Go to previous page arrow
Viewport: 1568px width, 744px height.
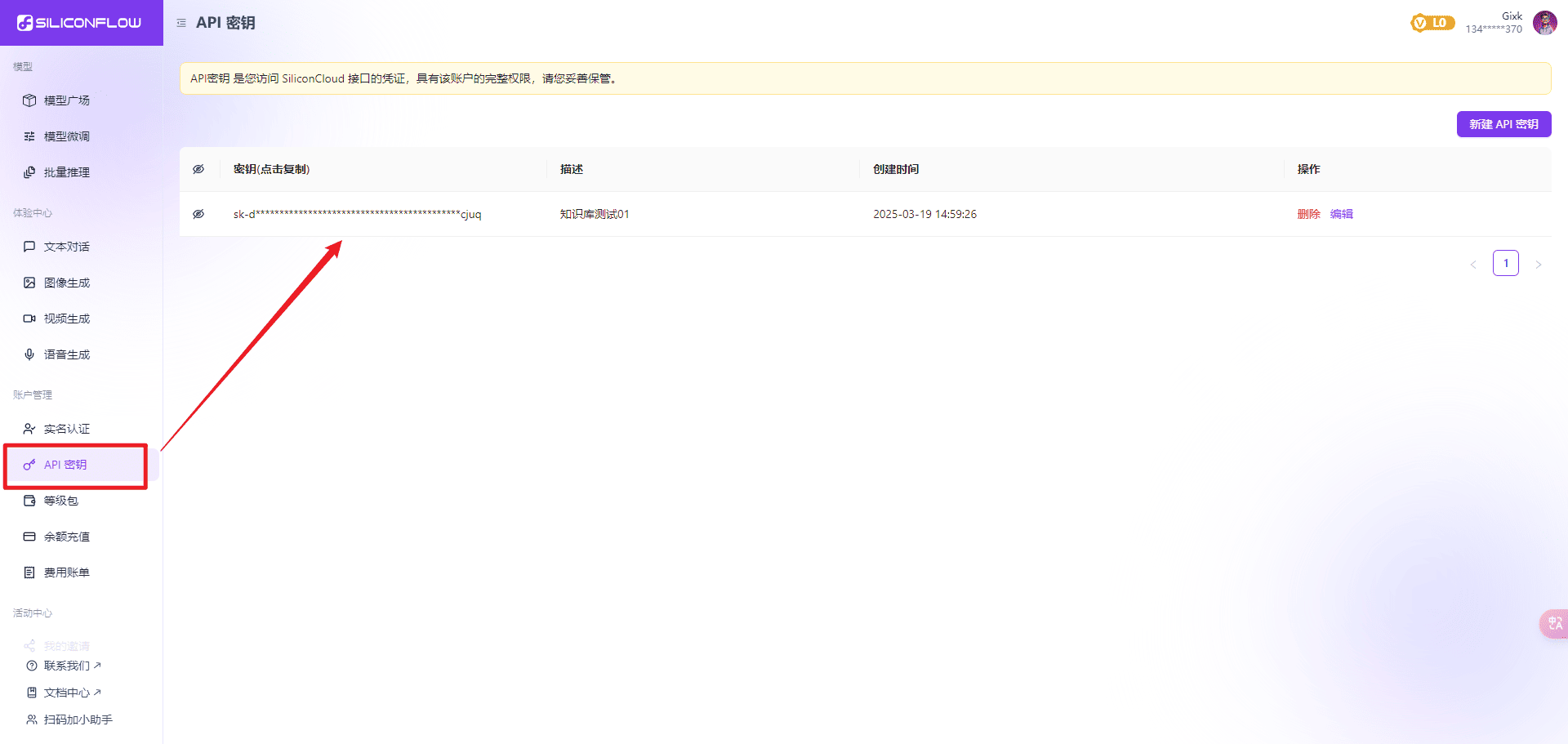(1473, 264)
